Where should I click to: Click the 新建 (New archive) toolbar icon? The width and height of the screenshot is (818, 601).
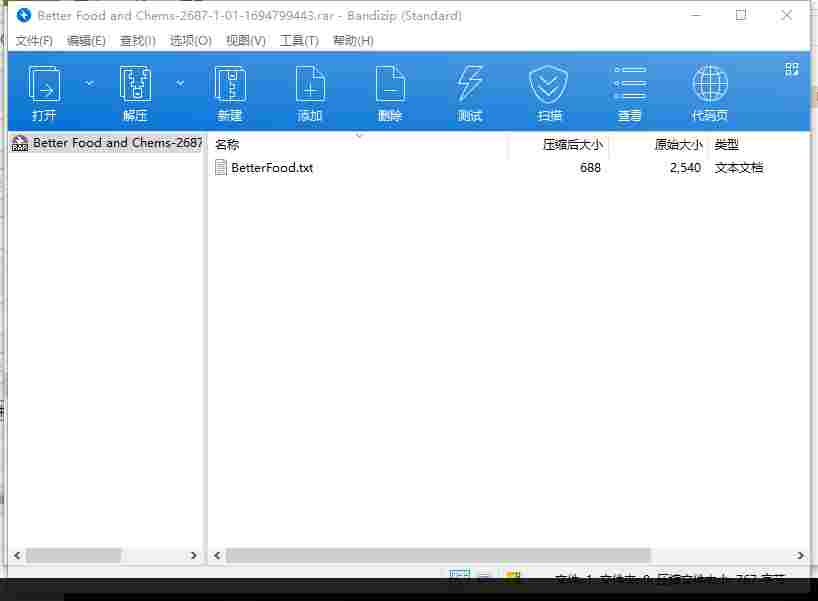click(x=230, y=84)
